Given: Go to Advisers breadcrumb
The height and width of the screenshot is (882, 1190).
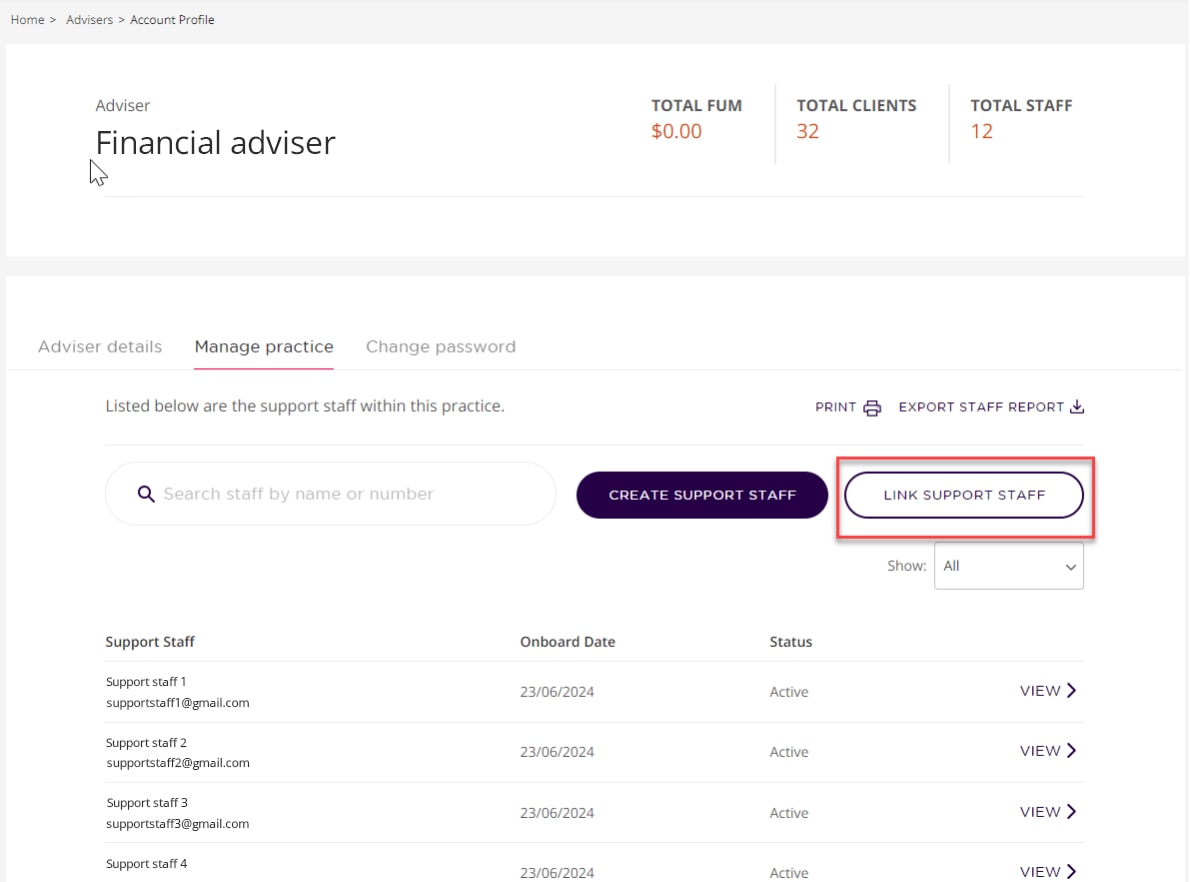Looking at the screenshot, I should [90, 20].
